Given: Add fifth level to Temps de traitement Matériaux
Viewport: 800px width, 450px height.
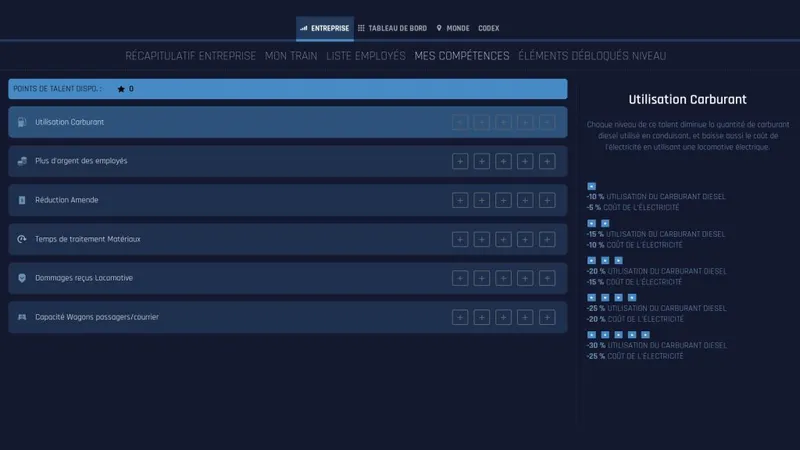Looking at the screenshot, I should [x=547, y=239].
